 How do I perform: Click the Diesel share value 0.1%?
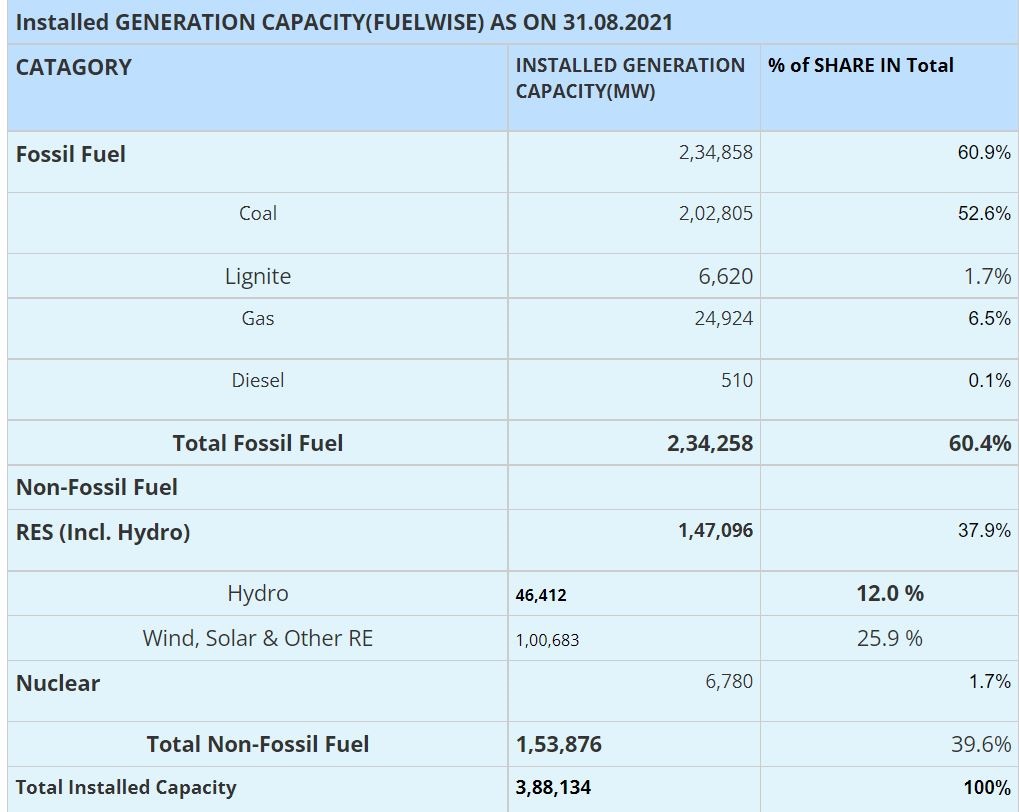click(989, 380)
